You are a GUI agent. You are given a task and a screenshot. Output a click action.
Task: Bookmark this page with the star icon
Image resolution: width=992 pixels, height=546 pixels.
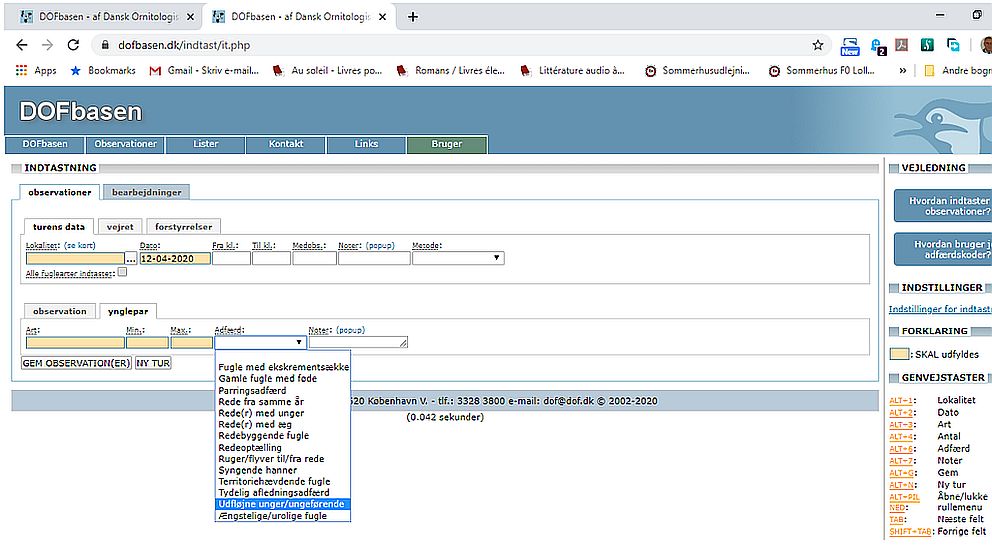click(x=817, y=45)
